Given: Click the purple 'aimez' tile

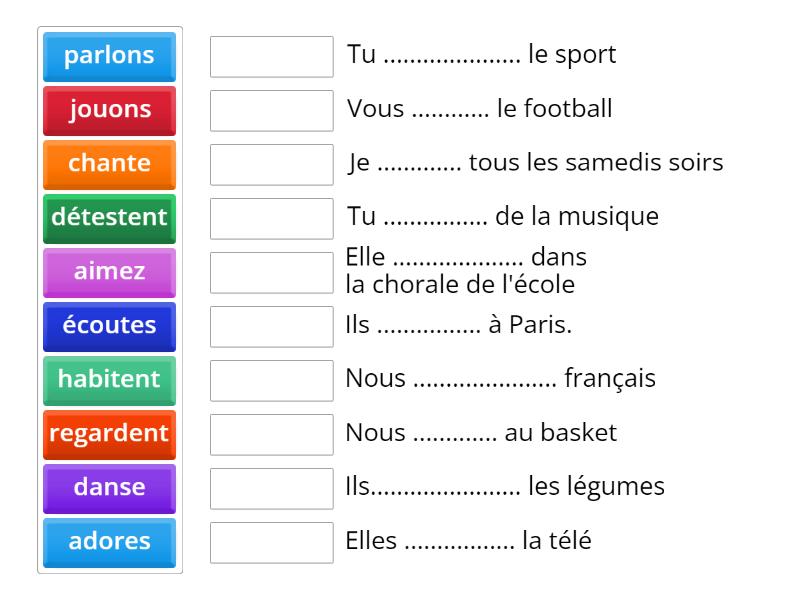Looking at the screenshot, I should [109, 272].
